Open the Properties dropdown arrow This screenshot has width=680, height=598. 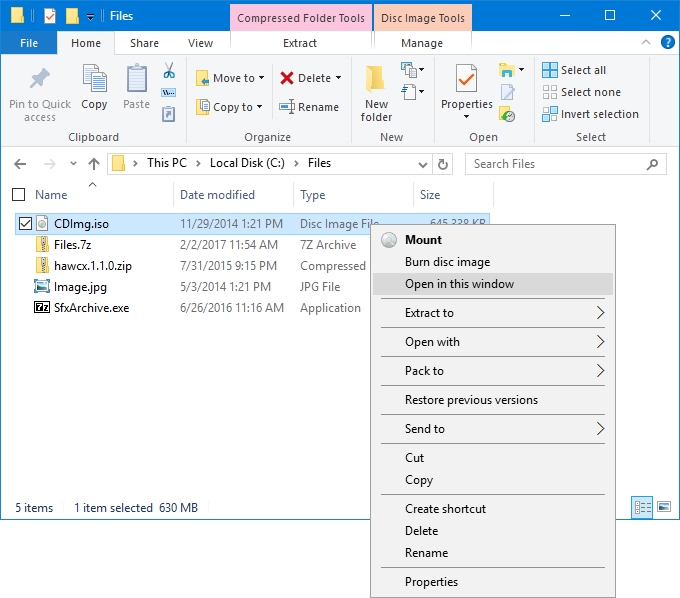coord(466,116)
